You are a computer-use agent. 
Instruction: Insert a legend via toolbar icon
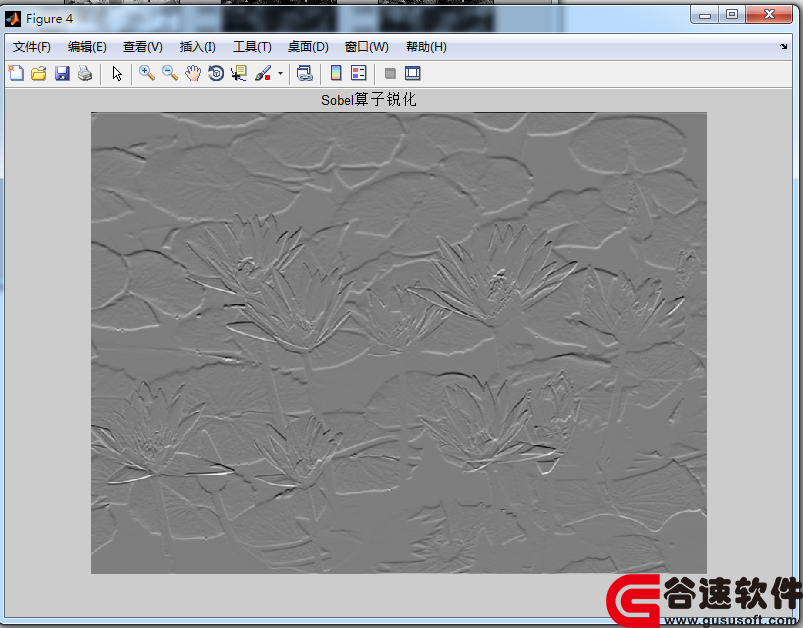click(x=359, y=73)
